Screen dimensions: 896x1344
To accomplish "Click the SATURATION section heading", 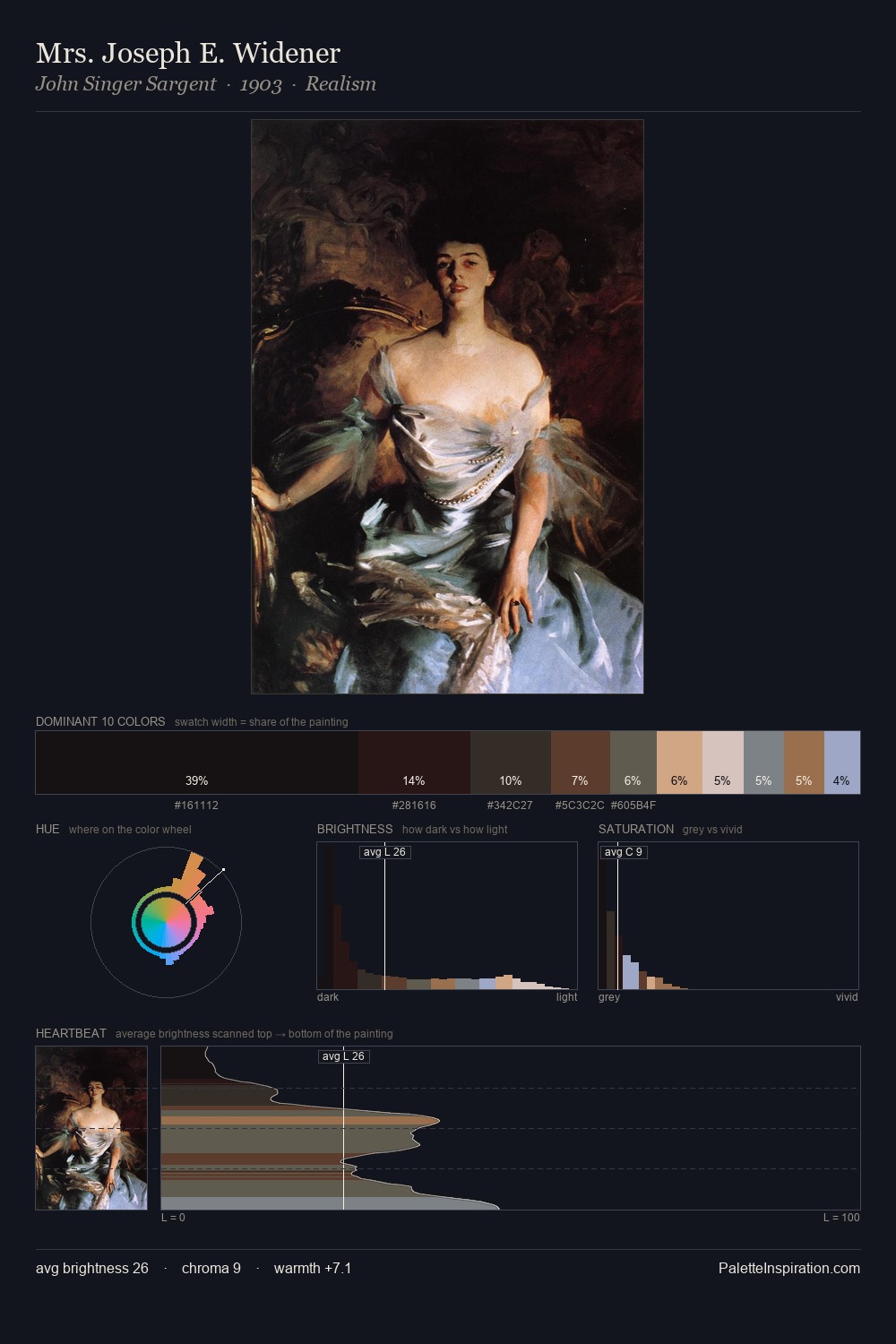I will point(636,829).
